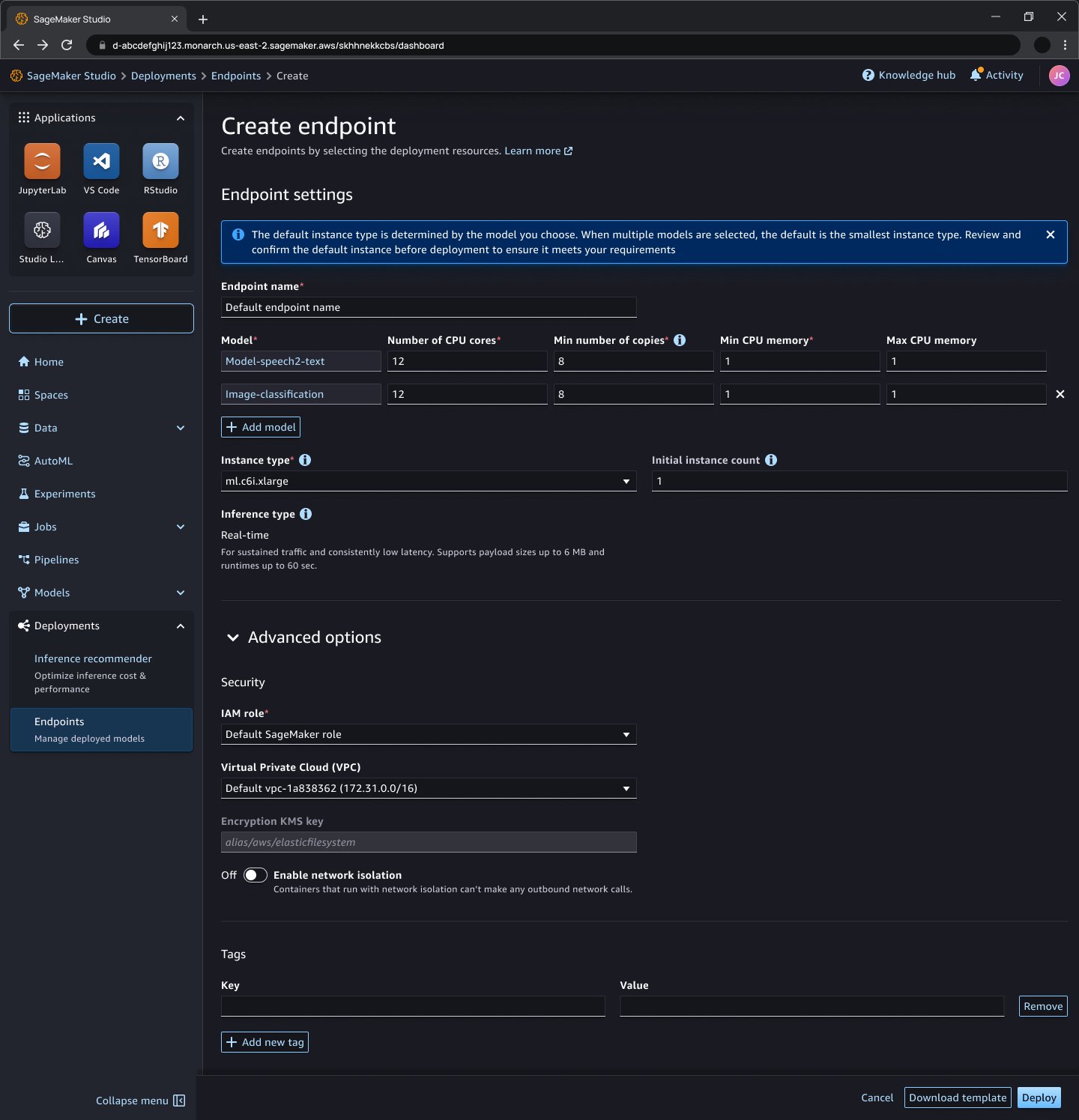Open the Studio Lab app icon
Image resolution: width=1079 pixels, height=1120 pixels.
pyautogui.click(x=42, y=230)
